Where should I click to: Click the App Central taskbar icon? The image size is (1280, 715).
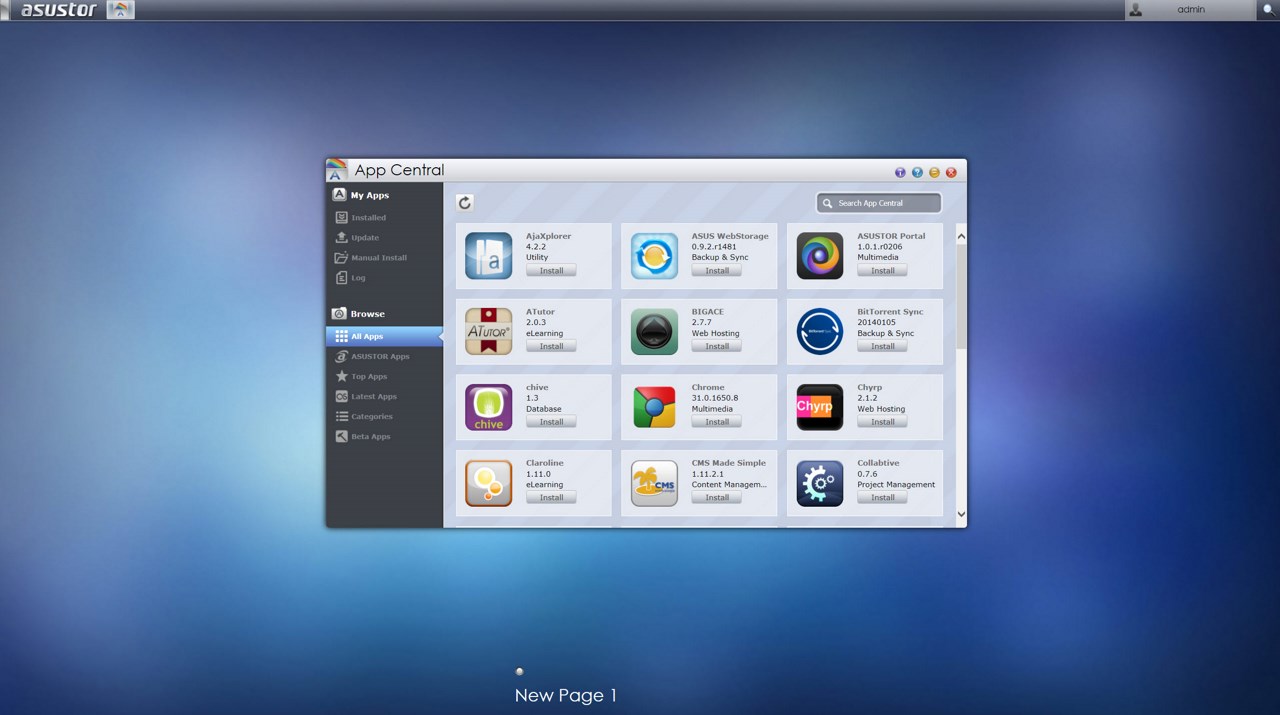coord(119,10)
